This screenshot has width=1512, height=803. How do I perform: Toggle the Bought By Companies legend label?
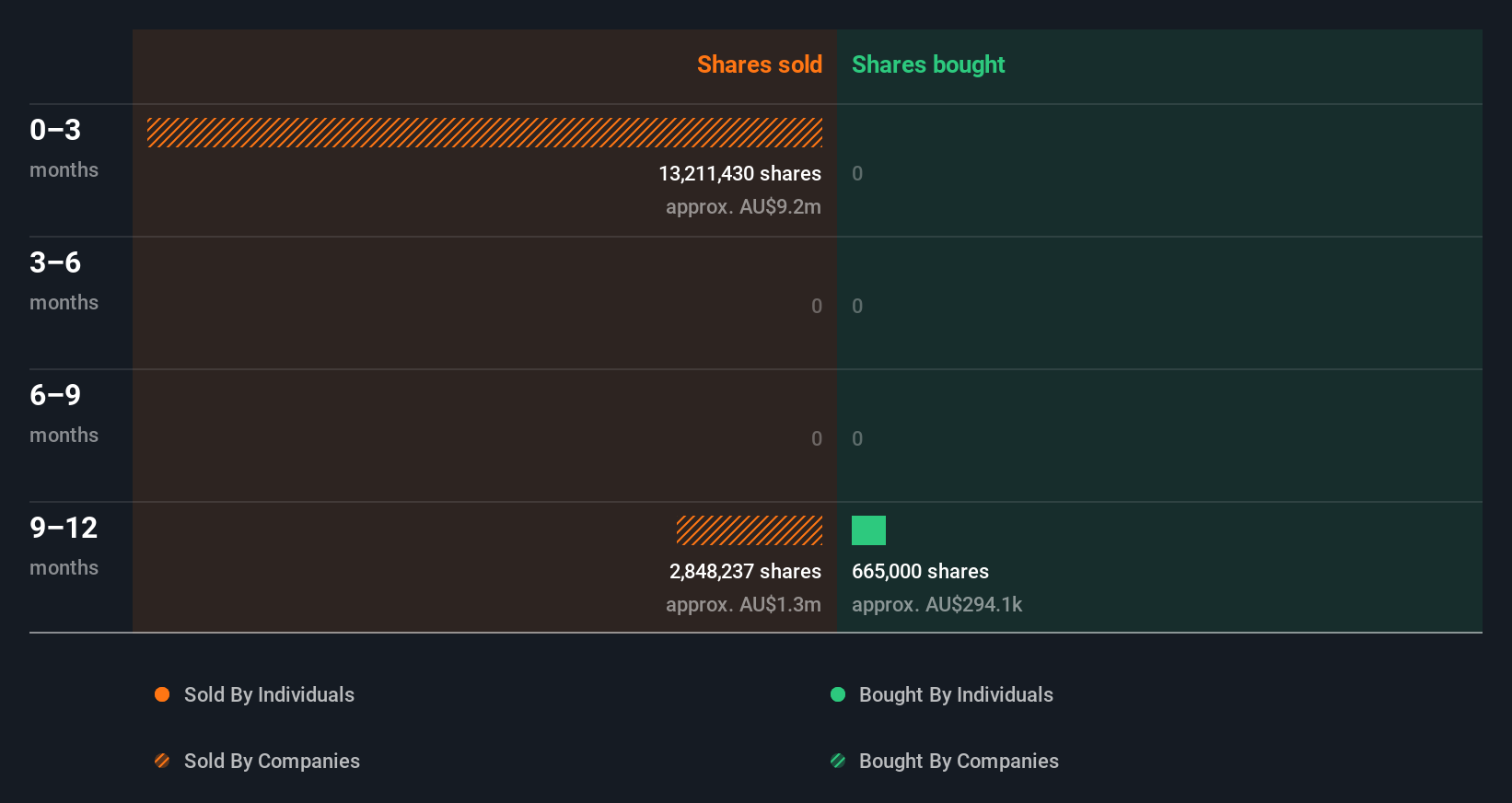pos(959,761)
